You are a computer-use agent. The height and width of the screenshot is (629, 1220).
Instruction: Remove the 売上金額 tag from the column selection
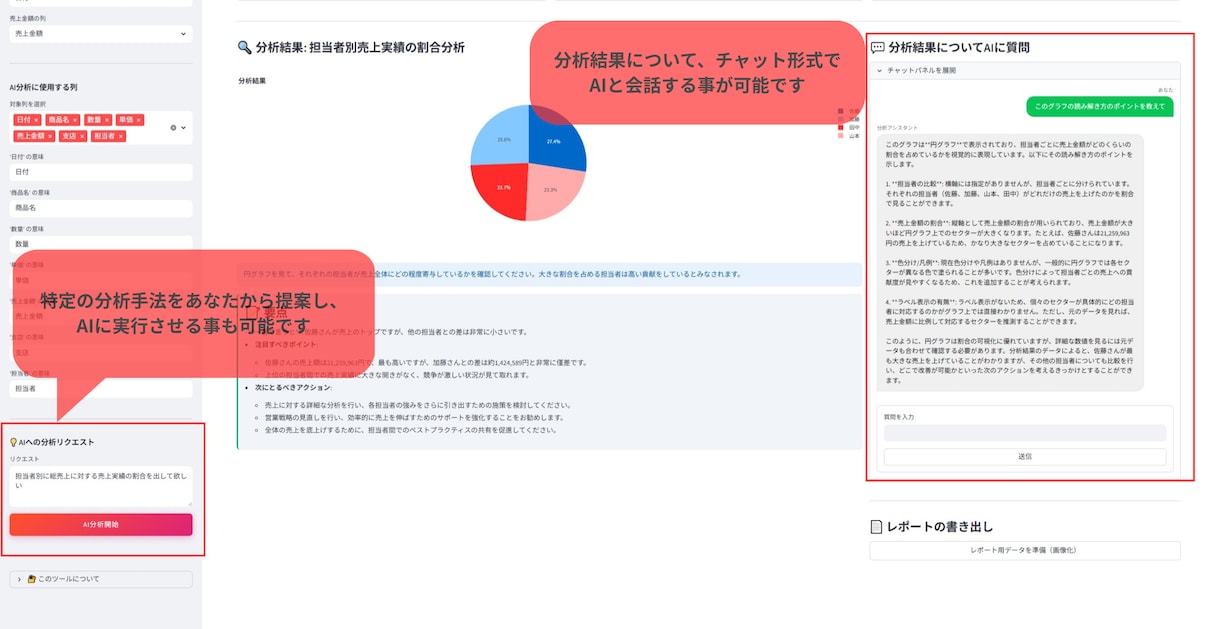coord(50,136)
